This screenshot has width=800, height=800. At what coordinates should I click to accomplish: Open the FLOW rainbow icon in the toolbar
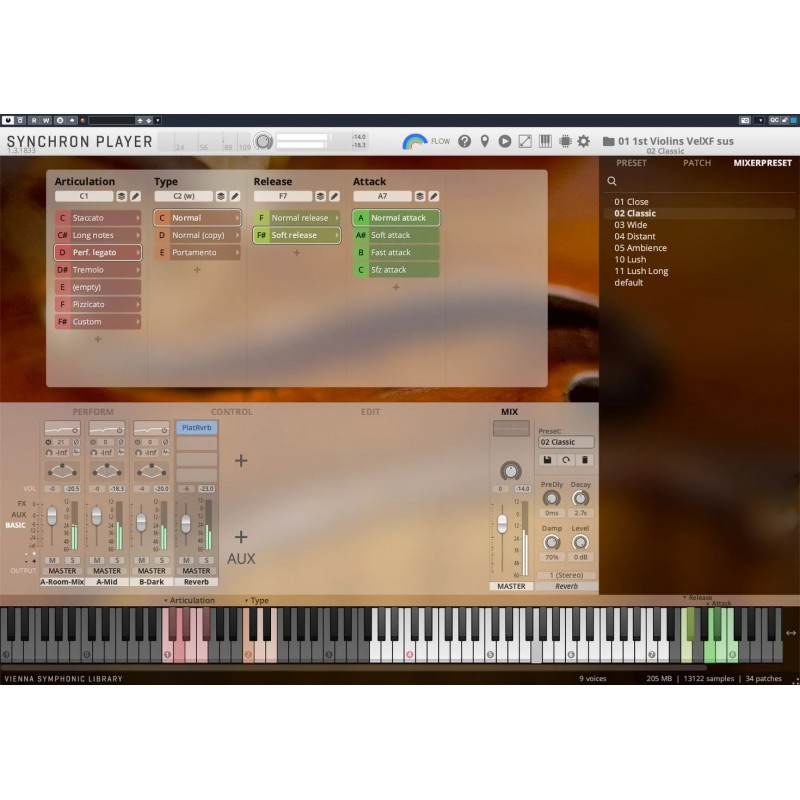point(414,141)
